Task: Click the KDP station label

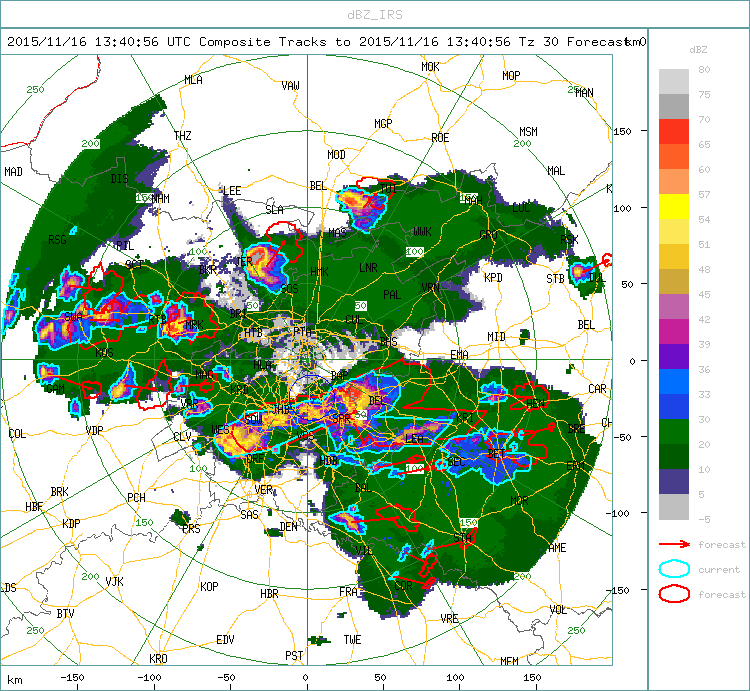Action: (x=71, y=524)
